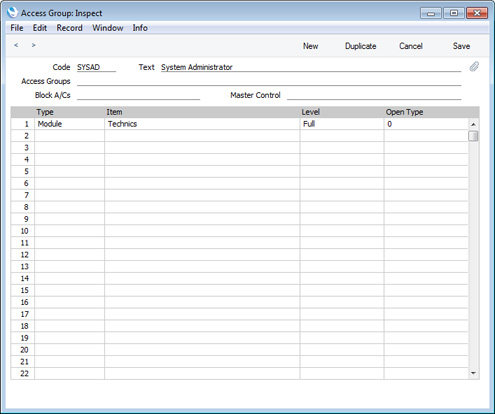Screen dimensions: 495x414
Task: Click scrollbar down arrow in grid
Action: [x=473, y=373]
